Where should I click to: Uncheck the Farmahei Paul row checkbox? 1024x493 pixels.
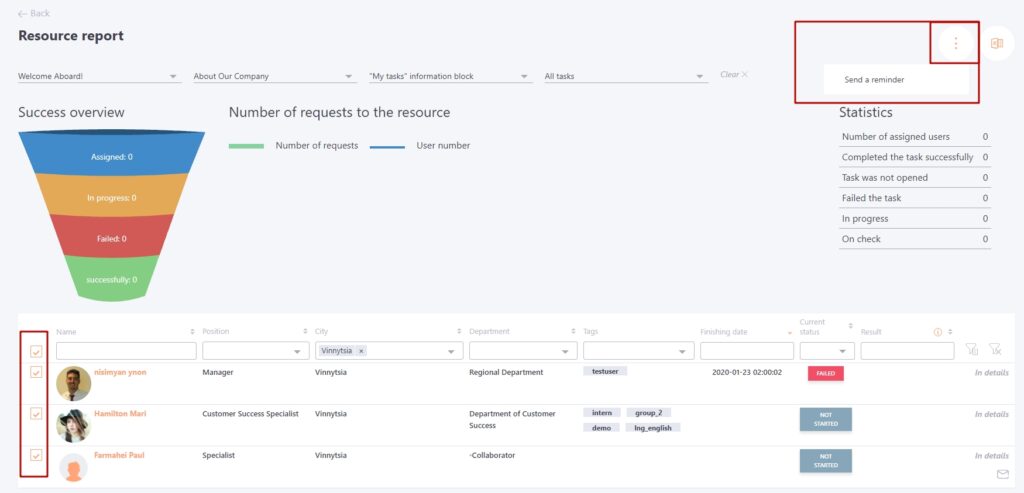tap(36, 455)
